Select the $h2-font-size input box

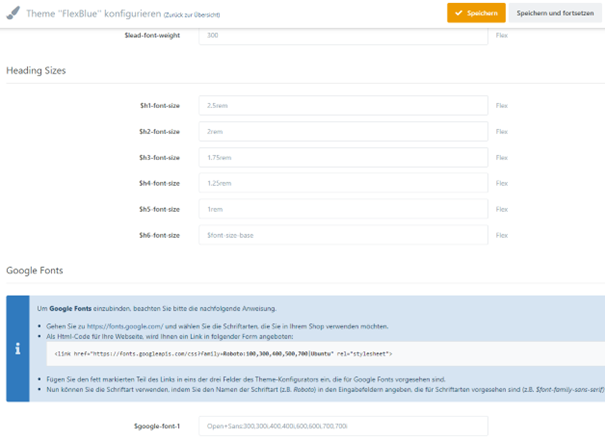343,131
